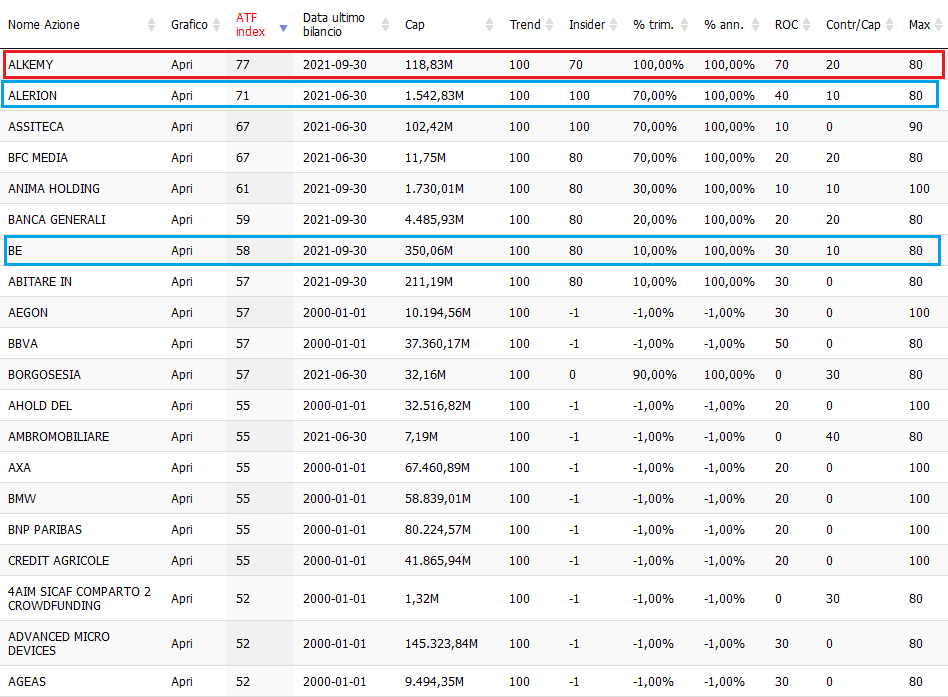Open Apri for CREDIT AGRICOLE
The image size is (948, 697).
click(x=182, y=560)
